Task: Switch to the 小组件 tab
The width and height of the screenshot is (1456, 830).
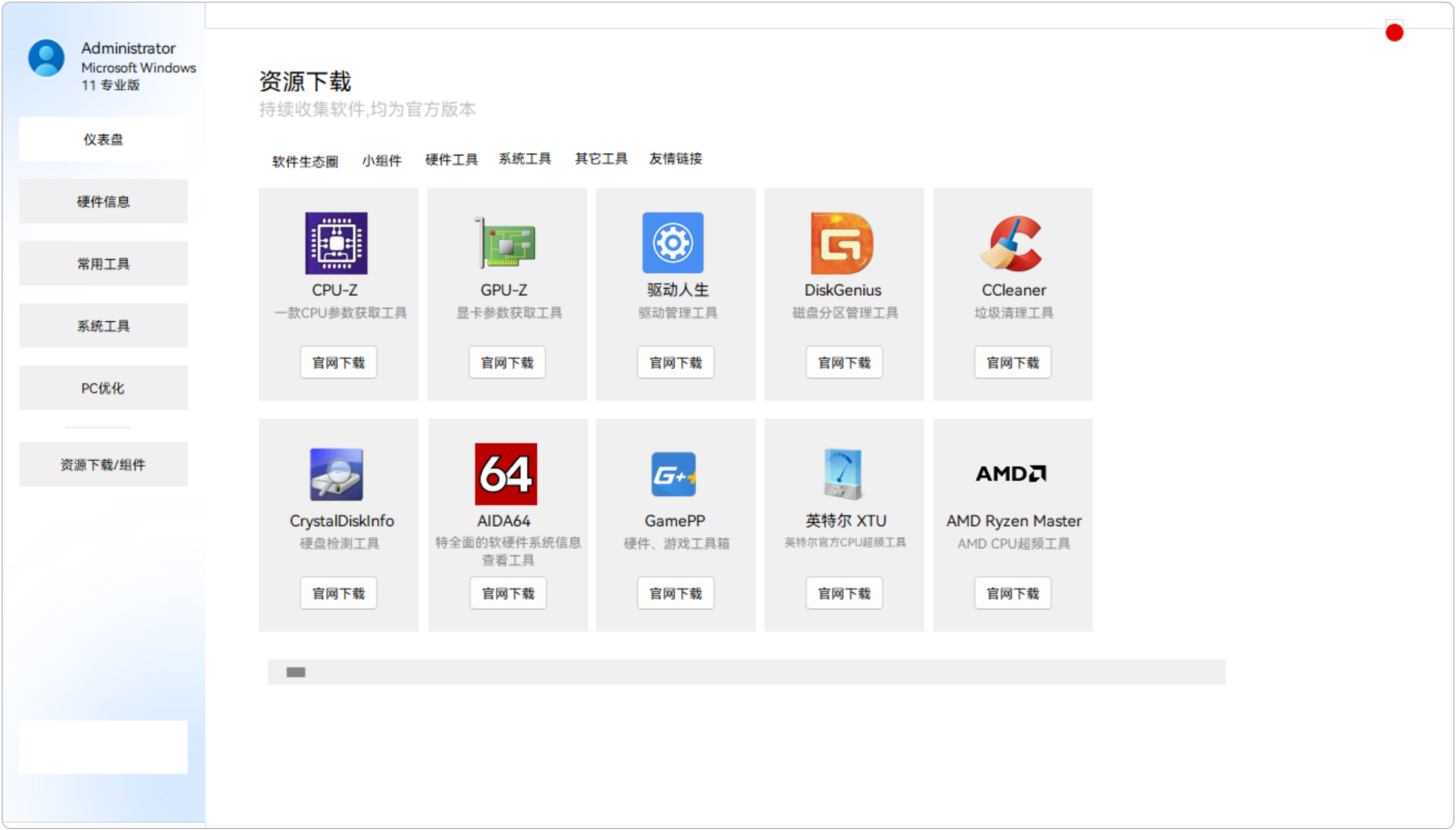Action: [382, 161]
